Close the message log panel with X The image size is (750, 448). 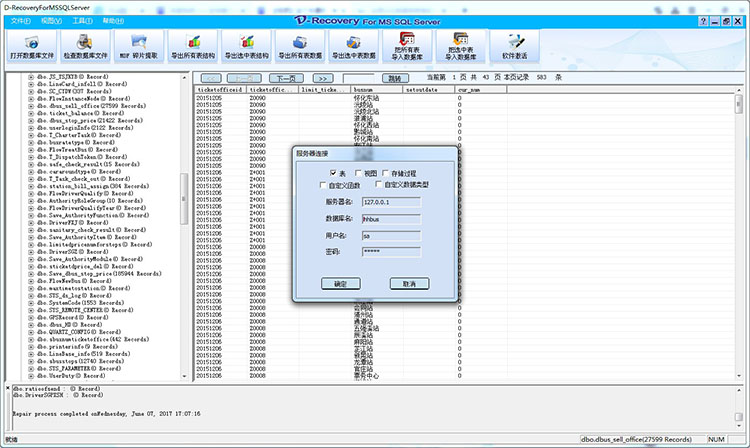tap(8, 388)
